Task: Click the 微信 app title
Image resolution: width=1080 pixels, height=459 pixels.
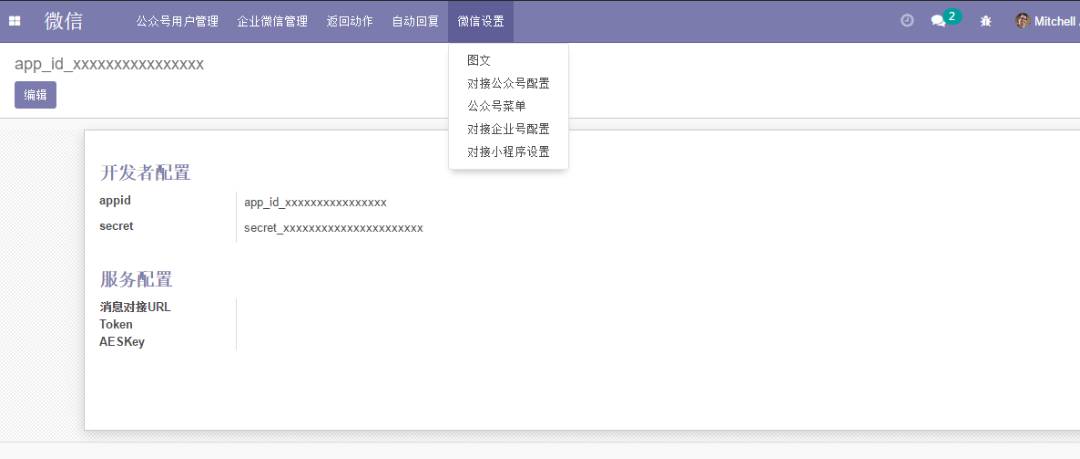Action: pos(63,21)
